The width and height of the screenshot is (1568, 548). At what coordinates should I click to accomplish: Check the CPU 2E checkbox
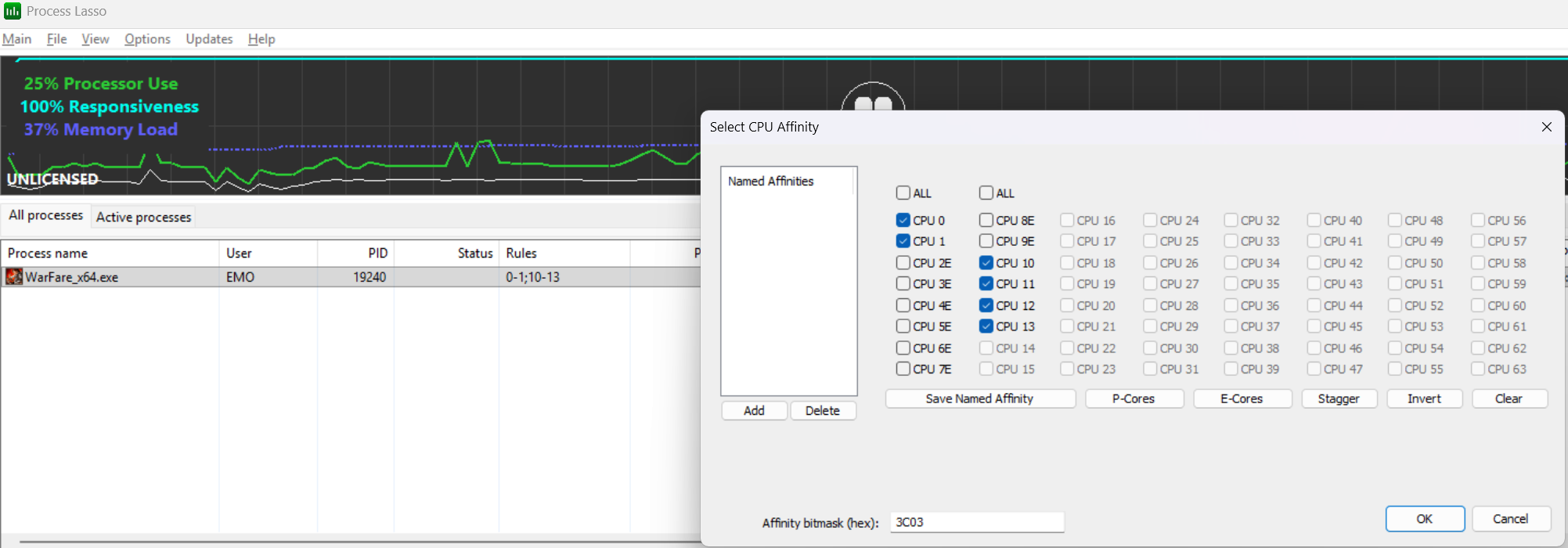tap(903, 262)
